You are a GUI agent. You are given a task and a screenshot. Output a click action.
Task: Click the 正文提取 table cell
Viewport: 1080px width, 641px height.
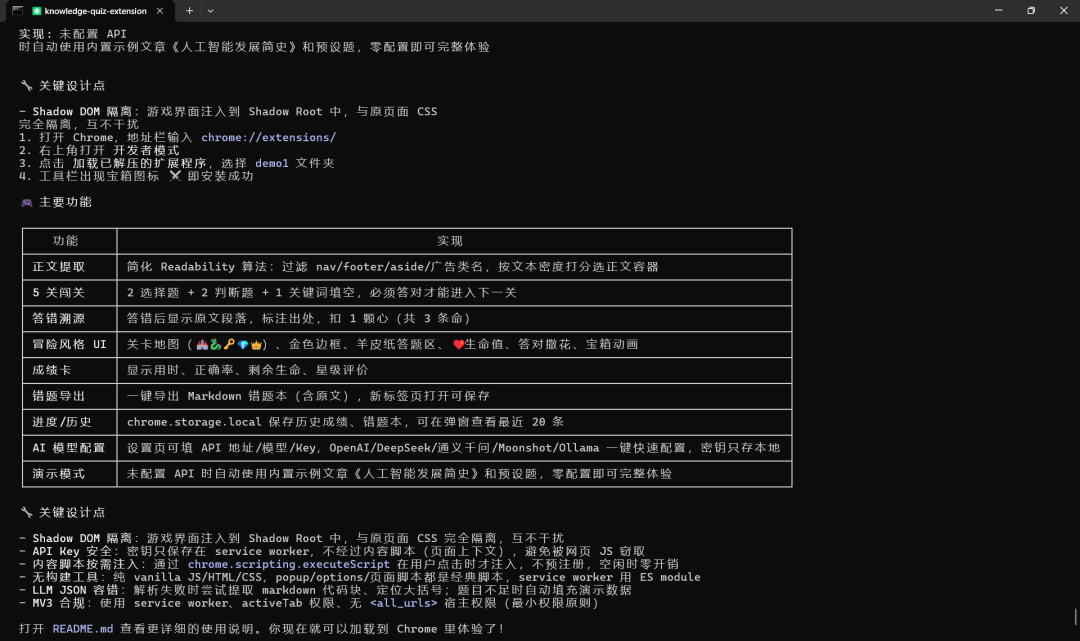pos(70,267)
